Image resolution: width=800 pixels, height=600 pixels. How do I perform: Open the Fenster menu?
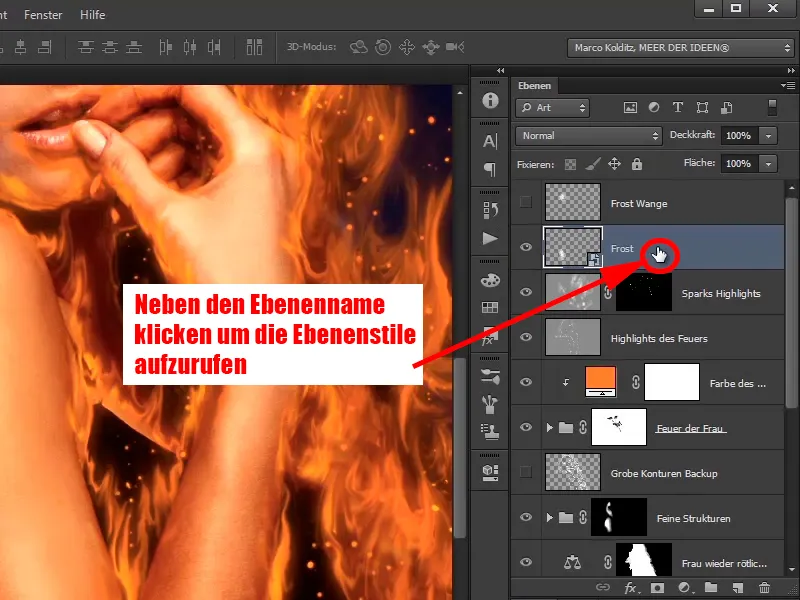[x=43, y=15]
